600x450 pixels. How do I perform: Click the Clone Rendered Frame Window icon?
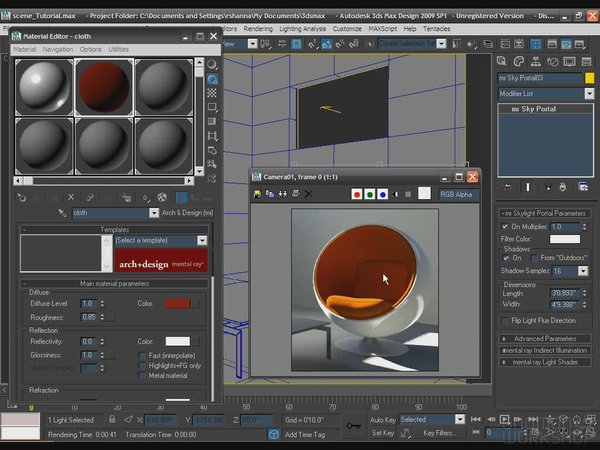pos(270,194)
